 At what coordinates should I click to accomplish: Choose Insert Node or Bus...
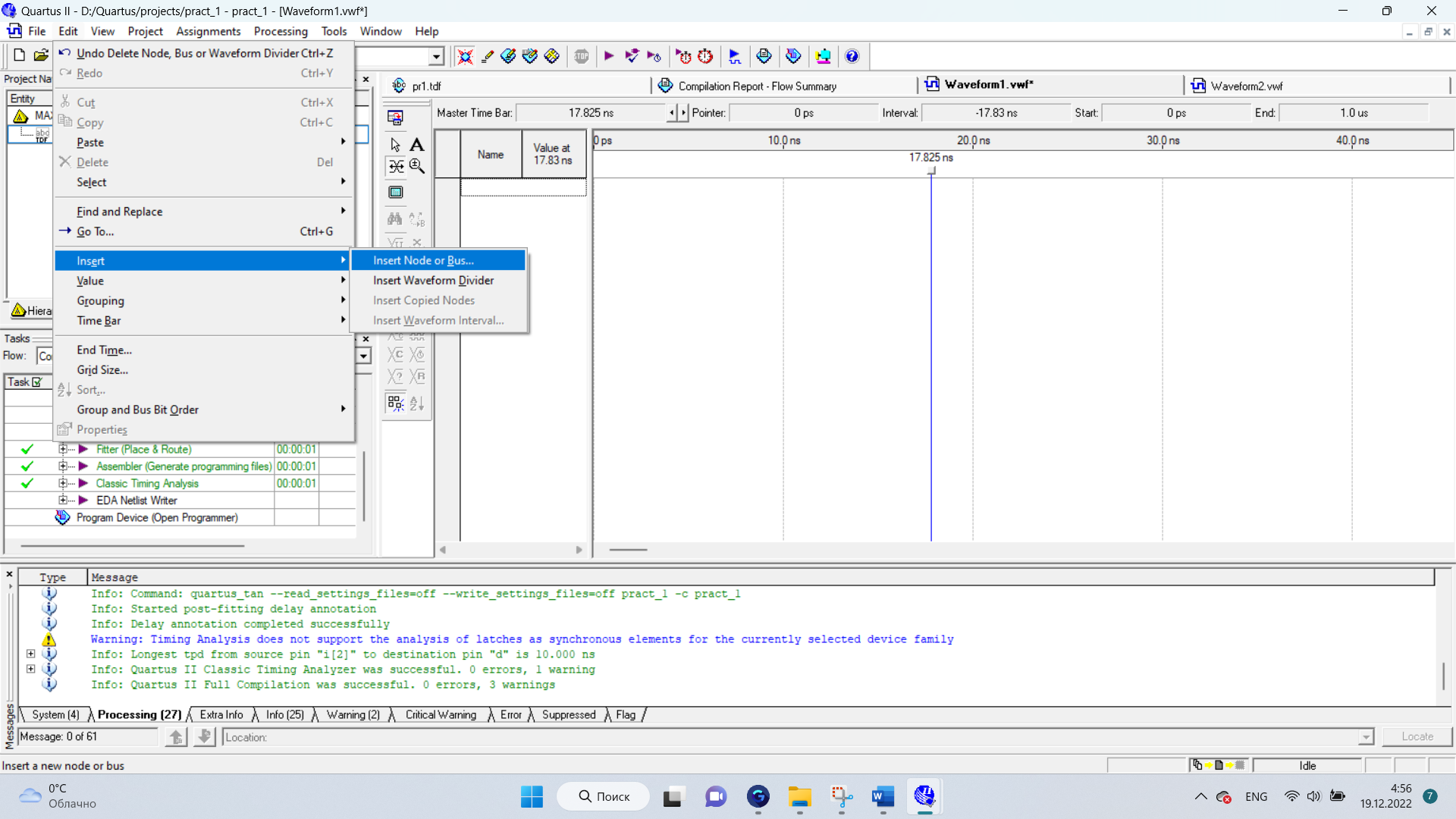tap(438, 260)
